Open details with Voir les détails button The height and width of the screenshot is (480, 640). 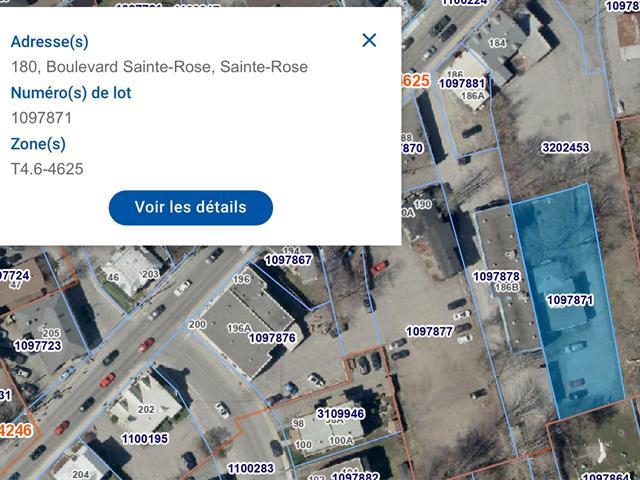click(191, 207)
